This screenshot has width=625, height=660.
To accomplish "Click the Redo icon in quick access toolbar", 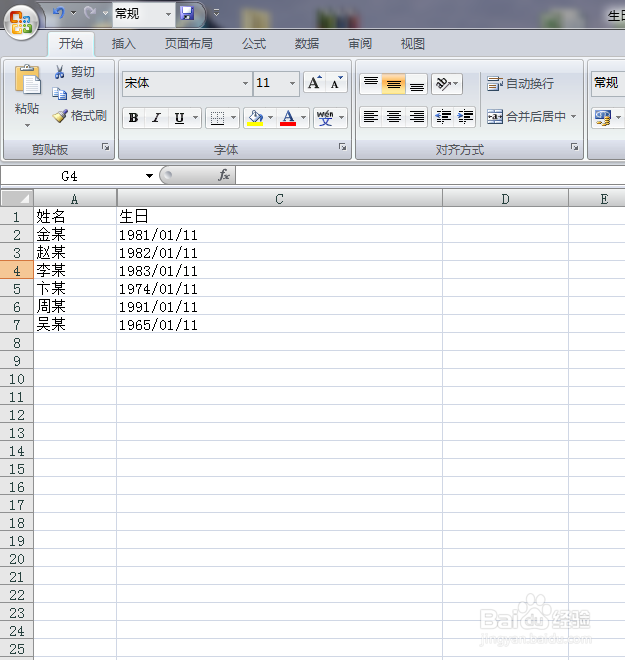I will pos(90,13).
